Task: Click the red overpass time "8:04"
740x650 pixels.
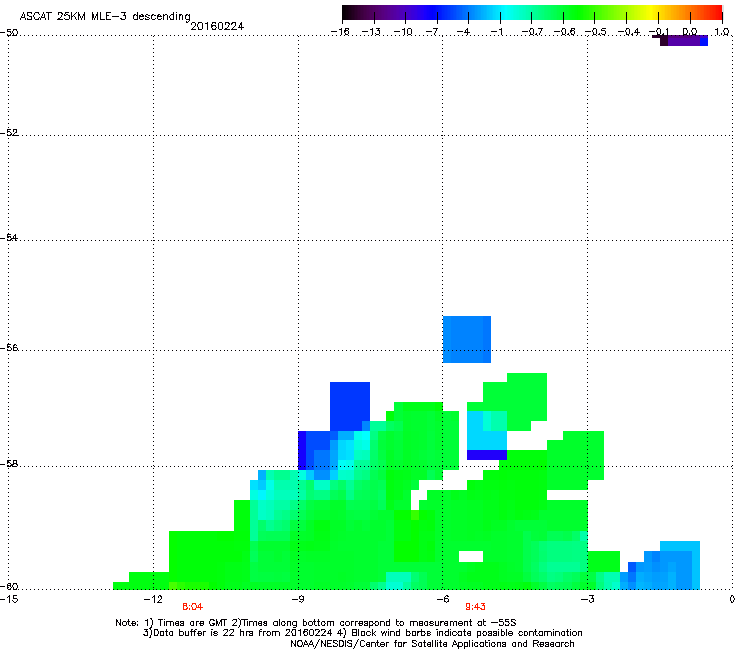Action: [193, 607]
